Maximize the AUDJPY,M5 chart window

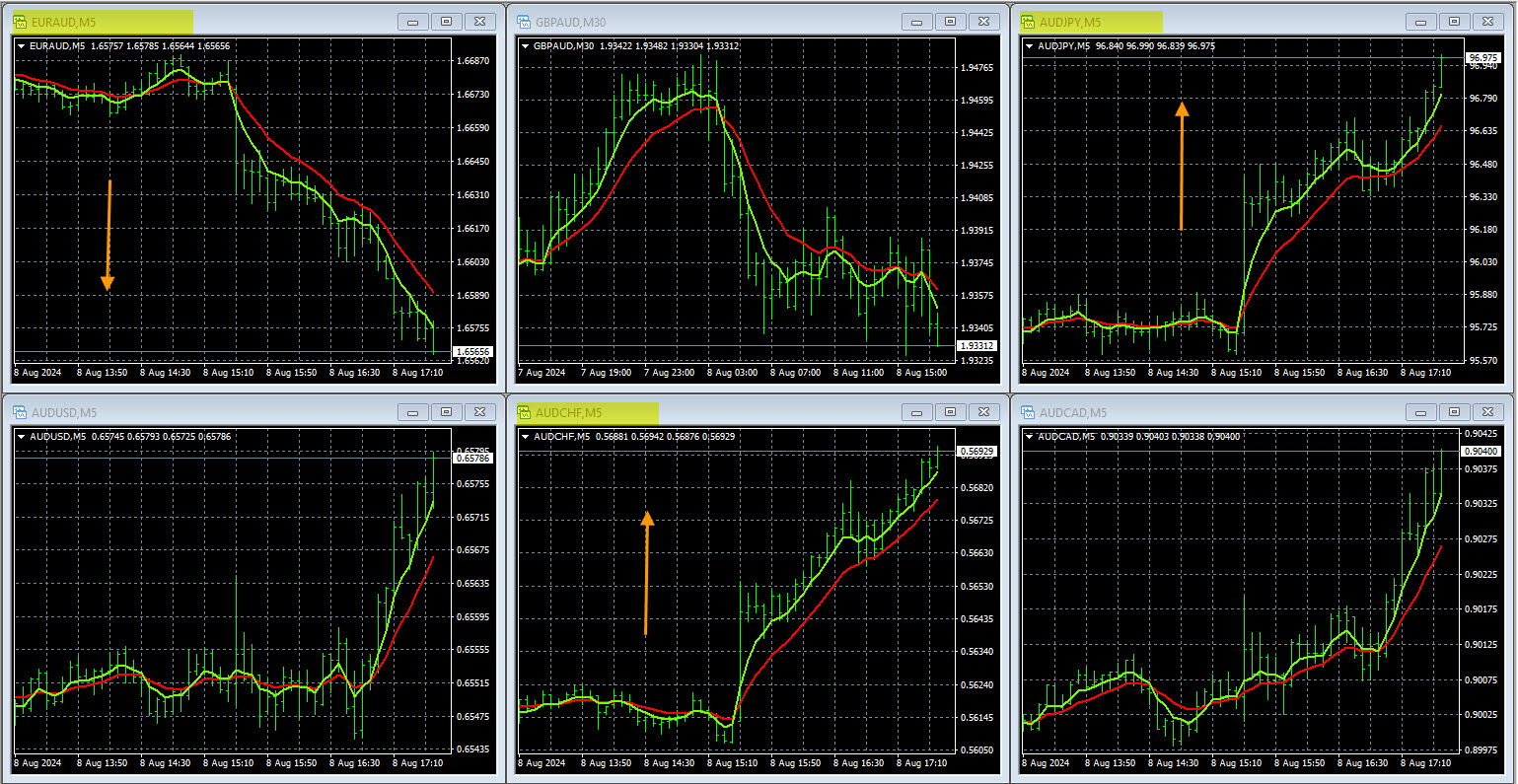pyautogui.click(x=1454, y=21)
